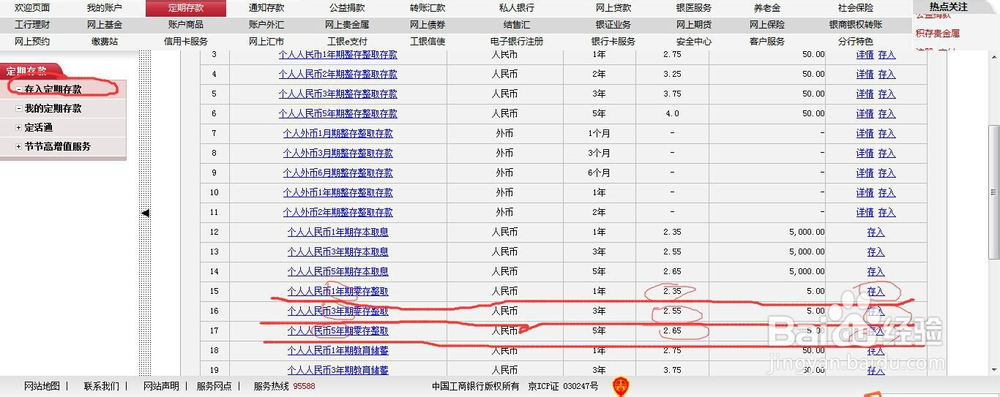This screenshot has width=1000, height=397.
Task: Open 网上期货 menu item
Action: [694, 25]
